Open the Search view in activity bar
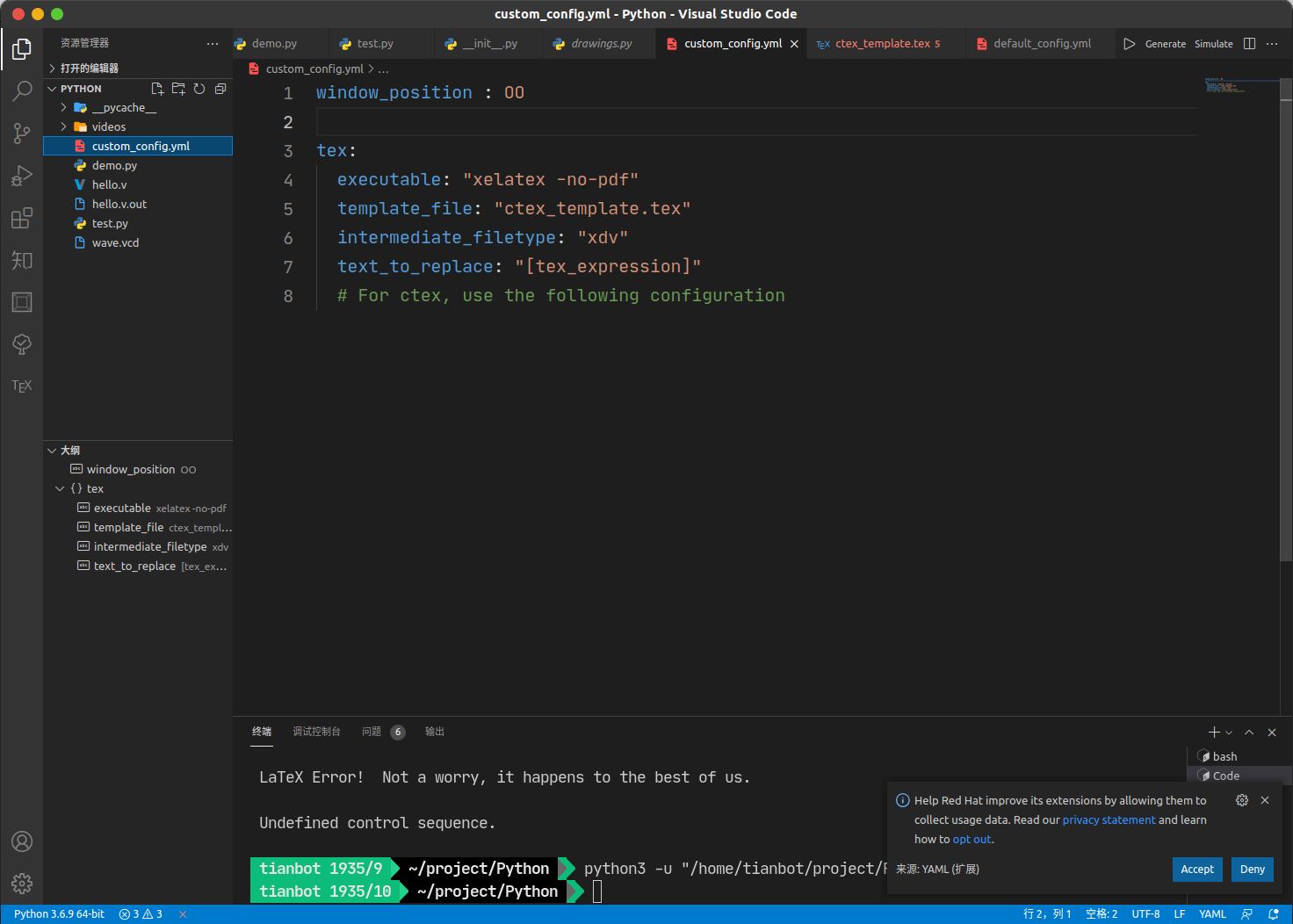 [22, 90]
